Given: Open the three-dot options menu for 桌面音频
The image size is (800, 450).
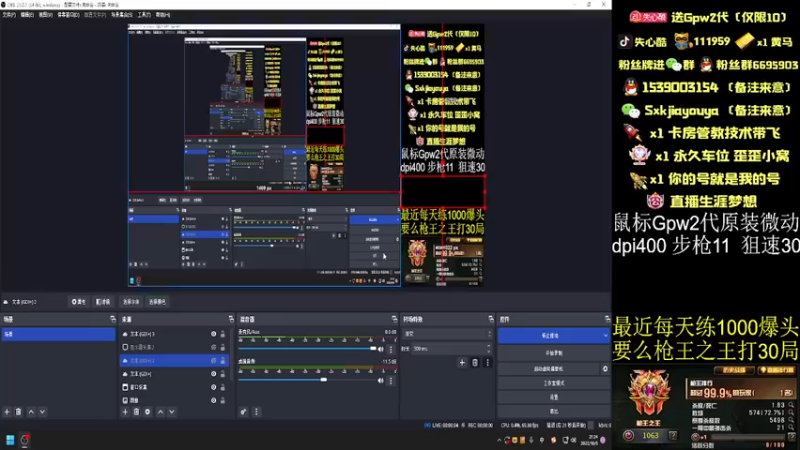Looking at the screenshot, I should click(391, 381).
